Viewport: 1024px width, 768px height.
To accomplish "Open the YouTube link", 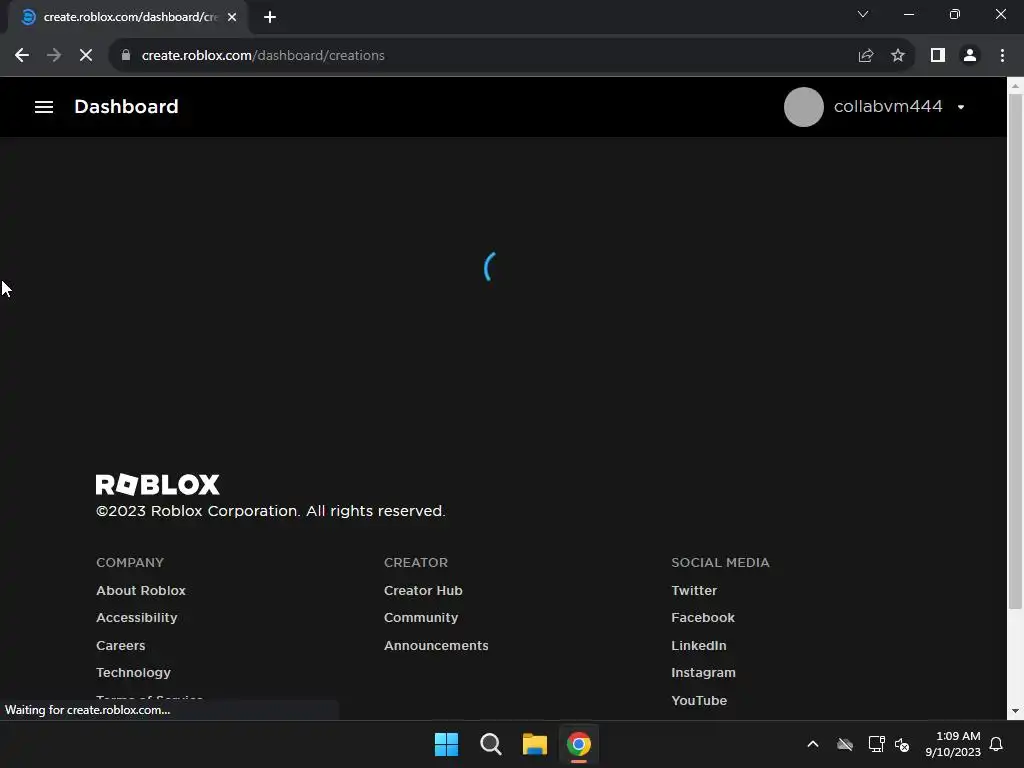I will pos(699,700).
